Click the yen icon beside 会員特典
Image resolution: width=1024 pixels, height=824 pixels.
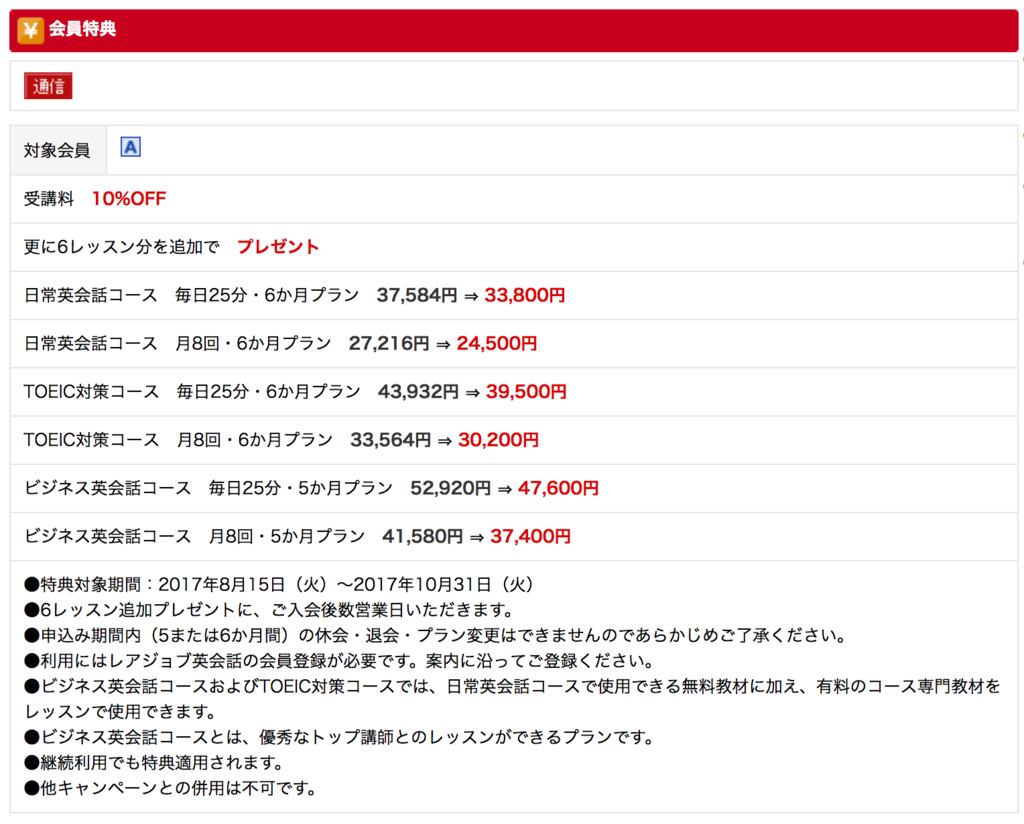31,30
